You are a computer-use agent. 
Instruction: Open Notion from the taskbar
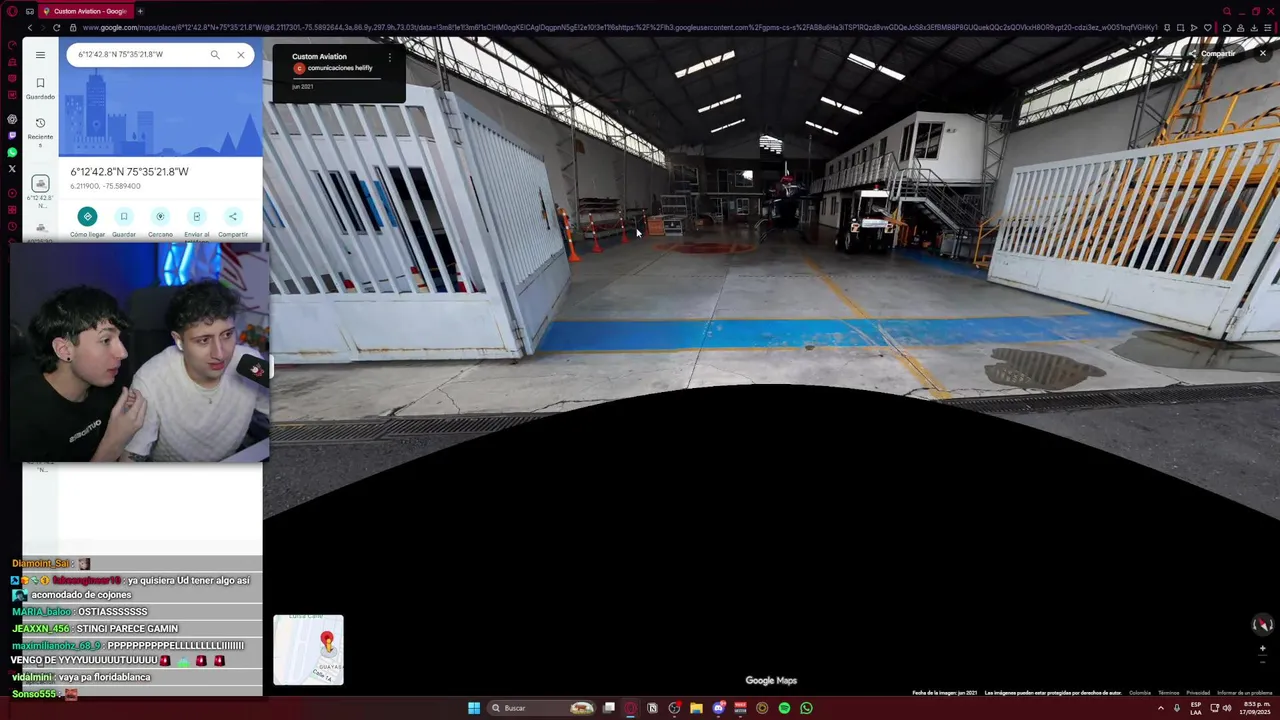(x=652, y=708)
